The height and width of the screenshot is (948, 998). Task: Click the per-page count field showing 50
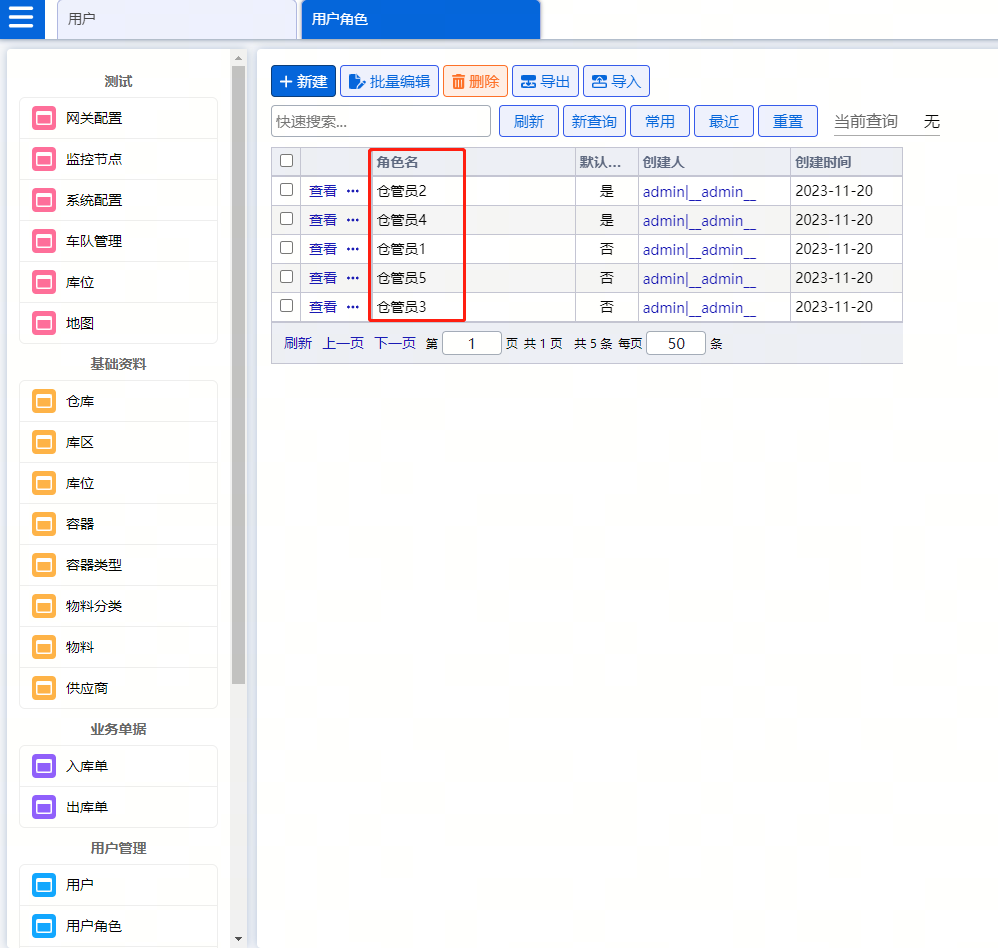pyautogui.click(x=676, y=343)
